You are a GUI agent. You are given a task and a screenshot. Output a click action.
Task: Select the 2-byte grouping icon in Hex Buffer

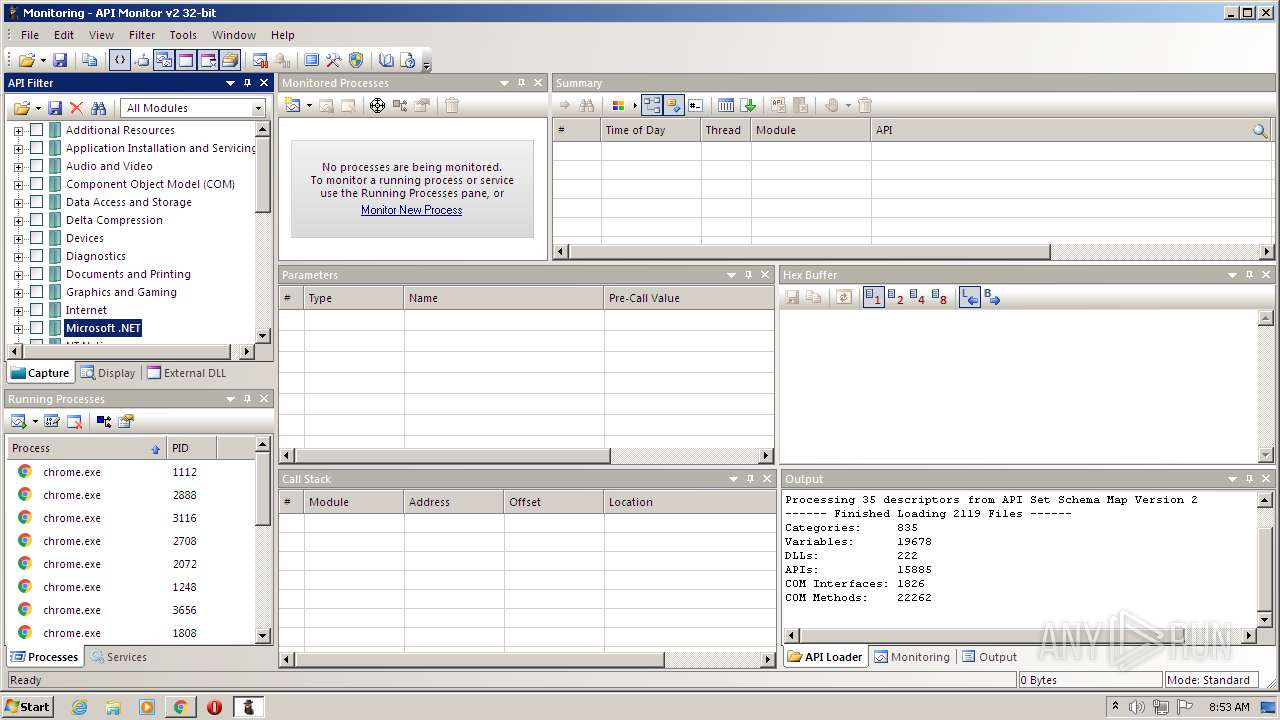click(895, 297)
